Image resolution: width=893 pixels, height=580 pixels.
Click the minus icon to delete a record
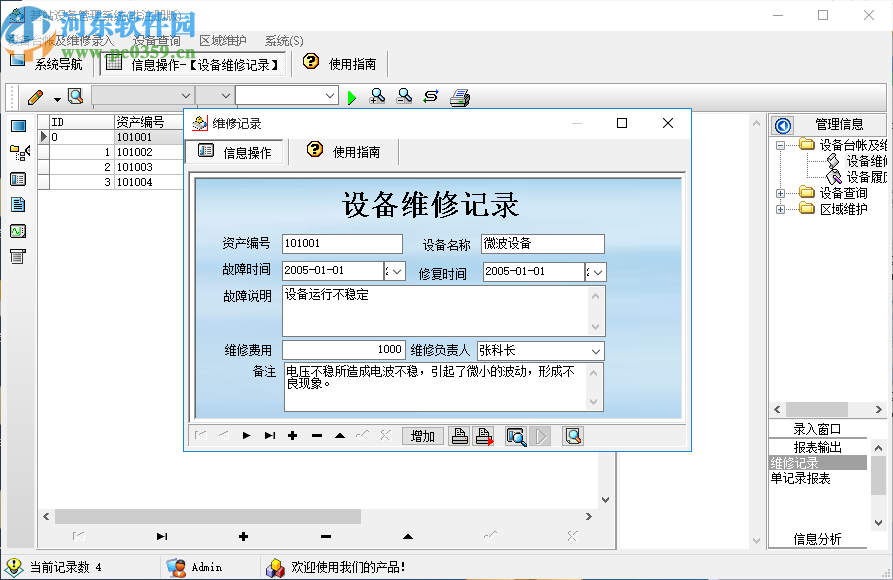pyautogui.click(x=315, y=436)
